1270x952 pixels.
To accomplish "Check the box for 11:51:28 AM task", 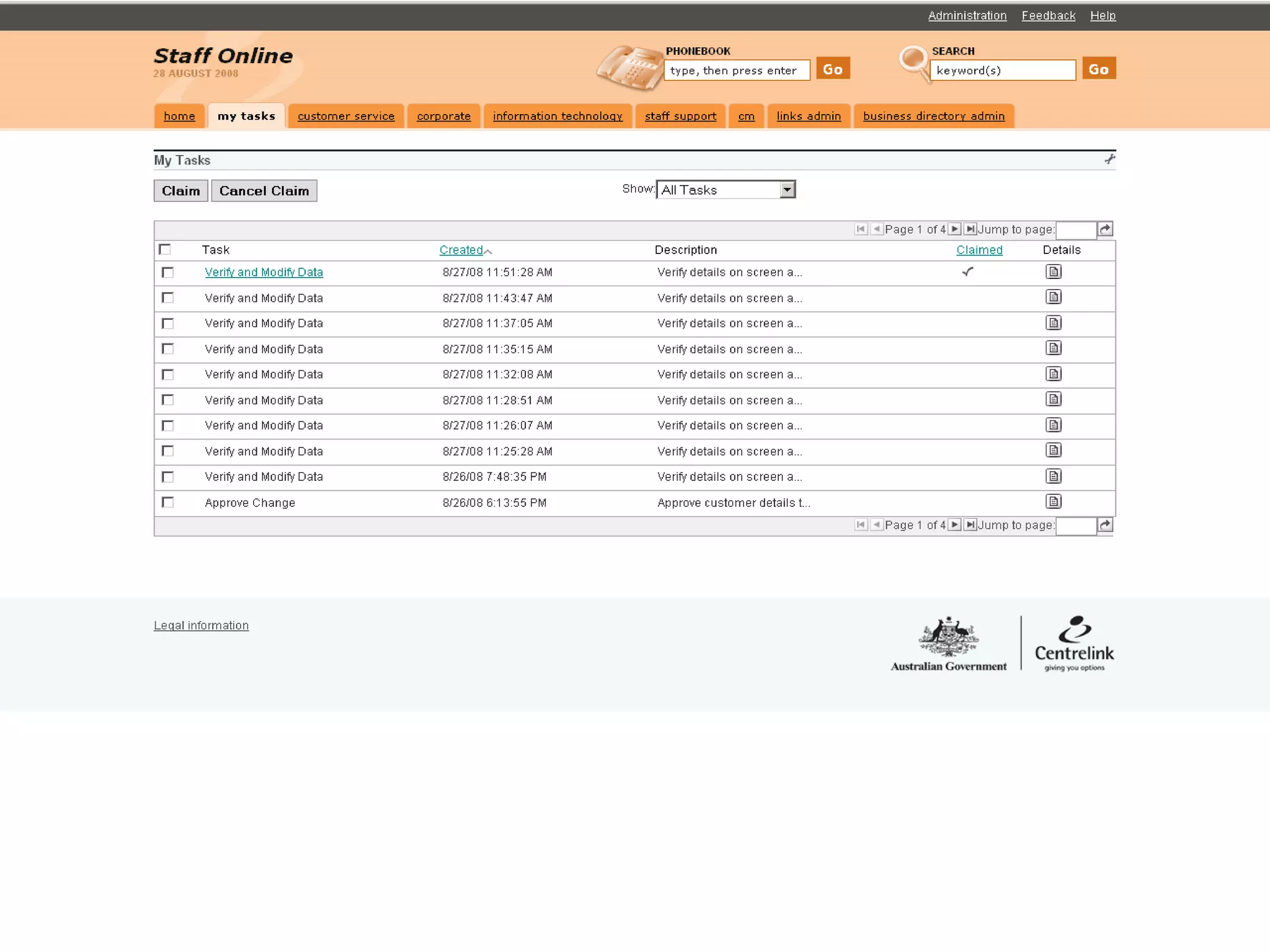I will 167,272.
